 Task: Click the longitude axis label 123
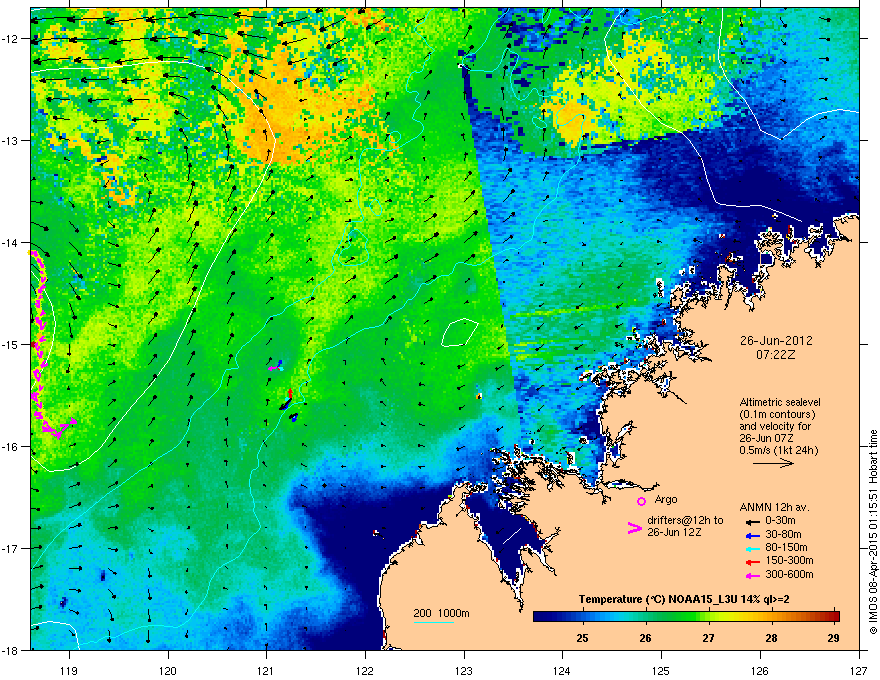pos(464,670)
